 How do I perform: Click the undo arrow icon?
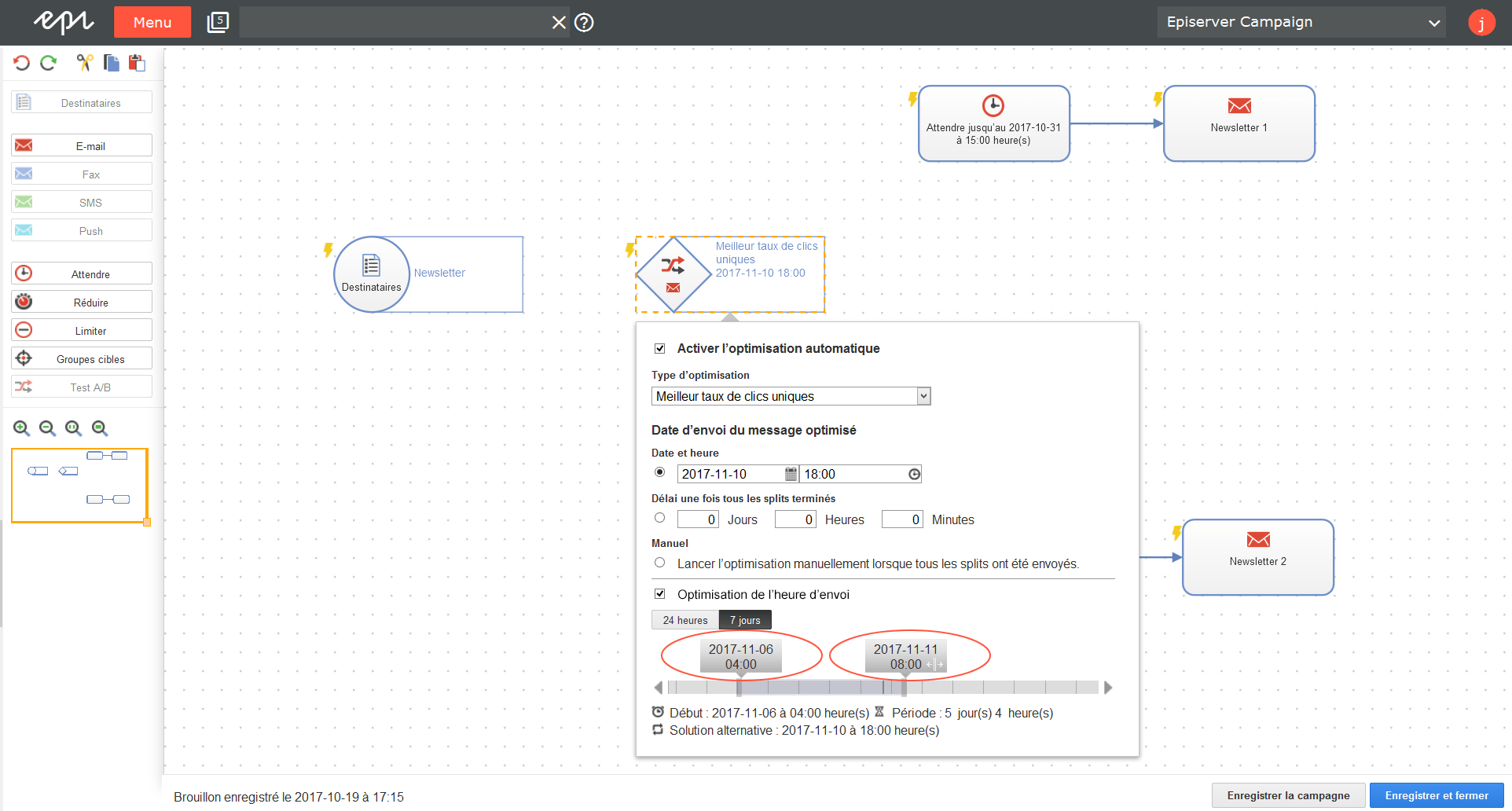point(21,63)
